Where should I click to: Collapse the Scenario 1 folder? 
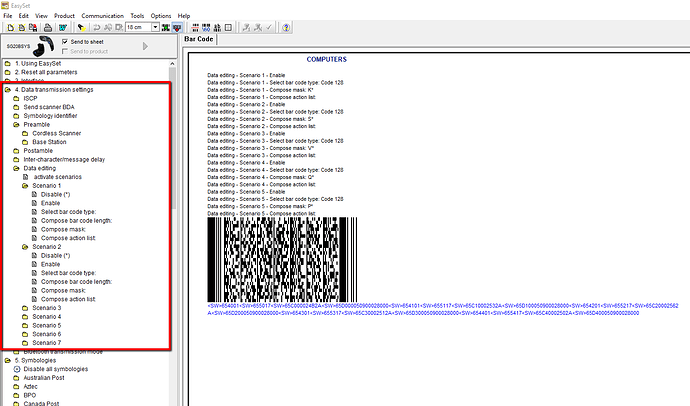[x=25, y=186]
